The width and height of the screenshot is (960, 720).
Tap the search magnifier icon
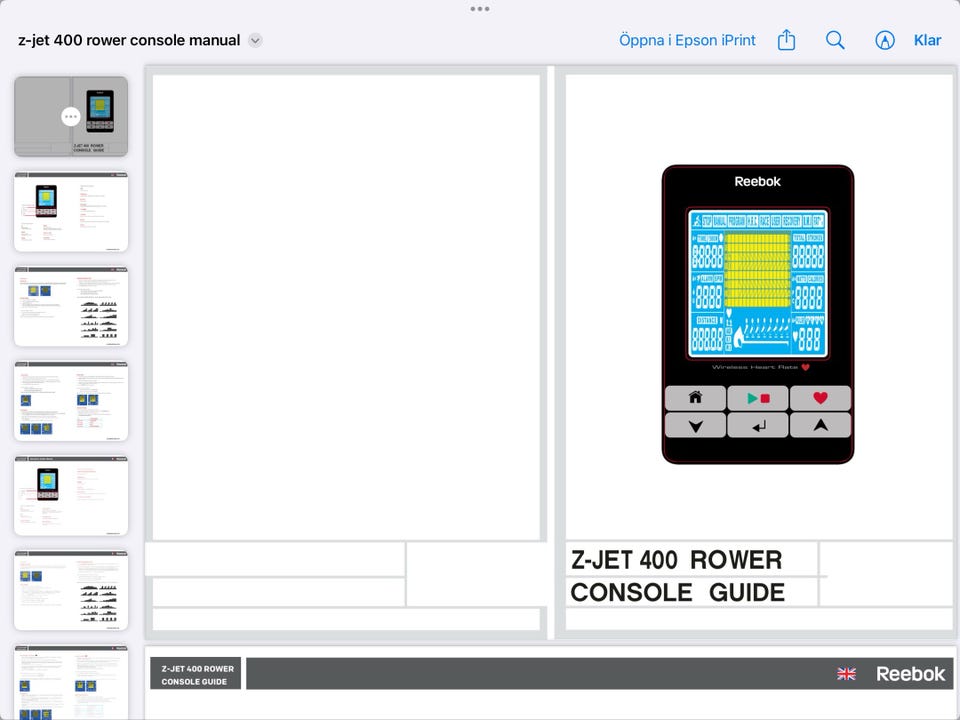point(835,40)
